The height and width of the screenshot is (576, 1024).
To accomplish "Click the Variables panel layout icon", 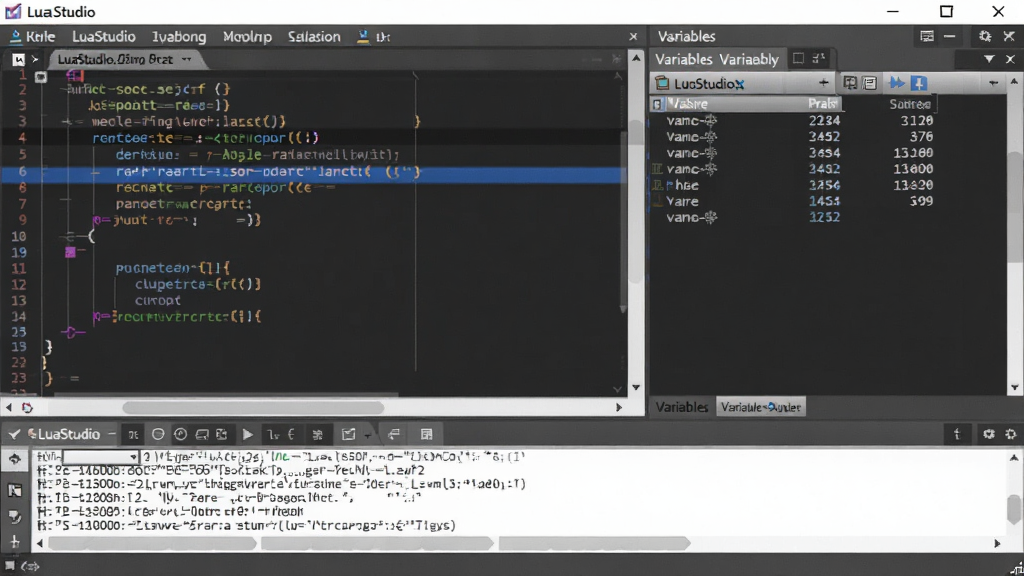I will tap(927, 37).
